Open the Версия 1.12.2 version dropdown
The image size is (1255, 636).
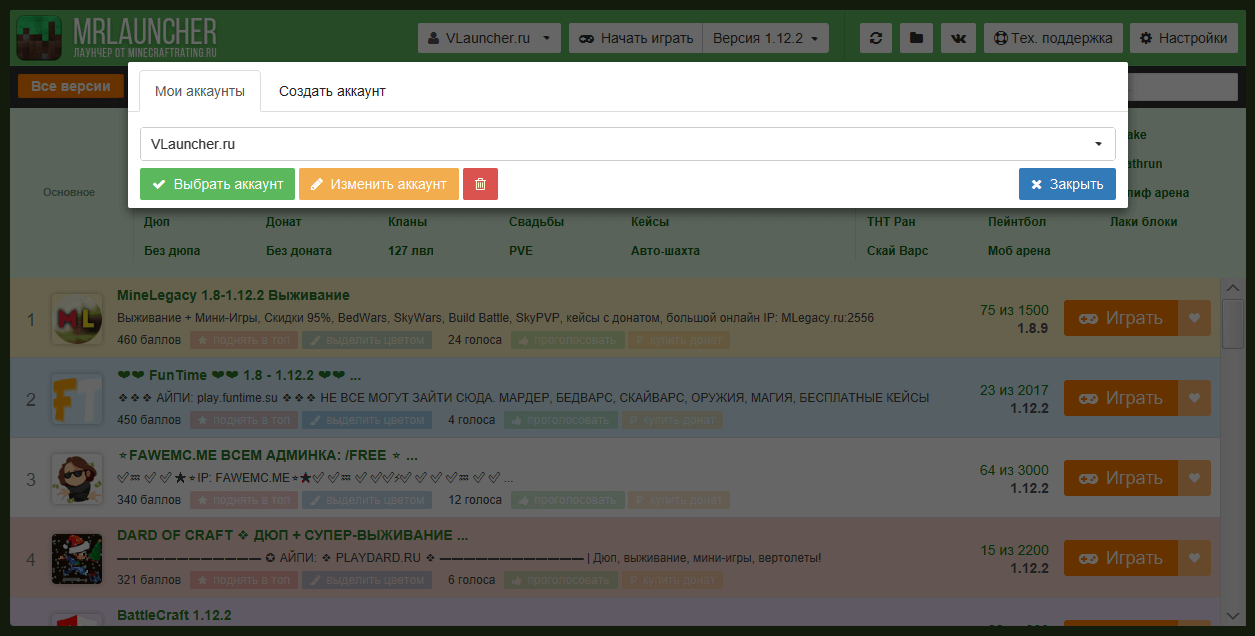765,38
